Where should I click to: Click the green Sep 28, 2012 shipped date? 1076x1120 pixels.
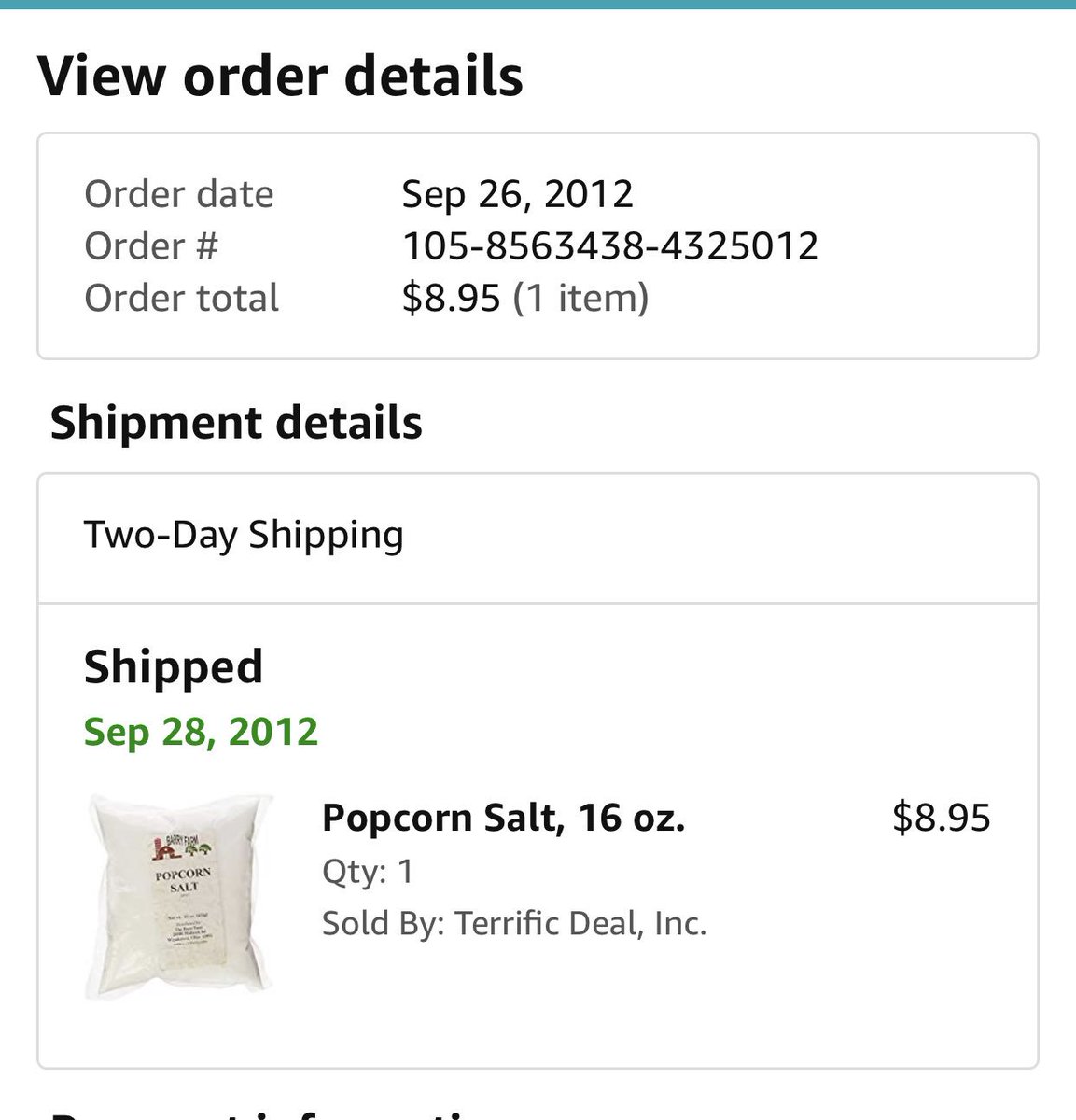(201, 732)
